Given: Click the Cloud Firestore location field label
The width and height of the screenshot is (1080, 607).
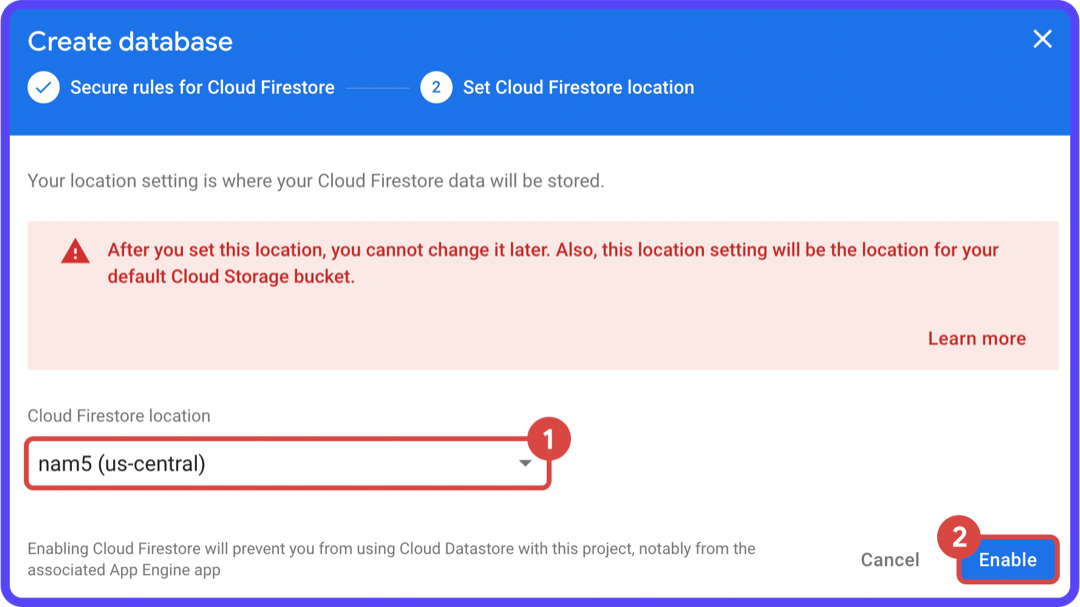Looking at the screenshot, I should pos(119,414).
